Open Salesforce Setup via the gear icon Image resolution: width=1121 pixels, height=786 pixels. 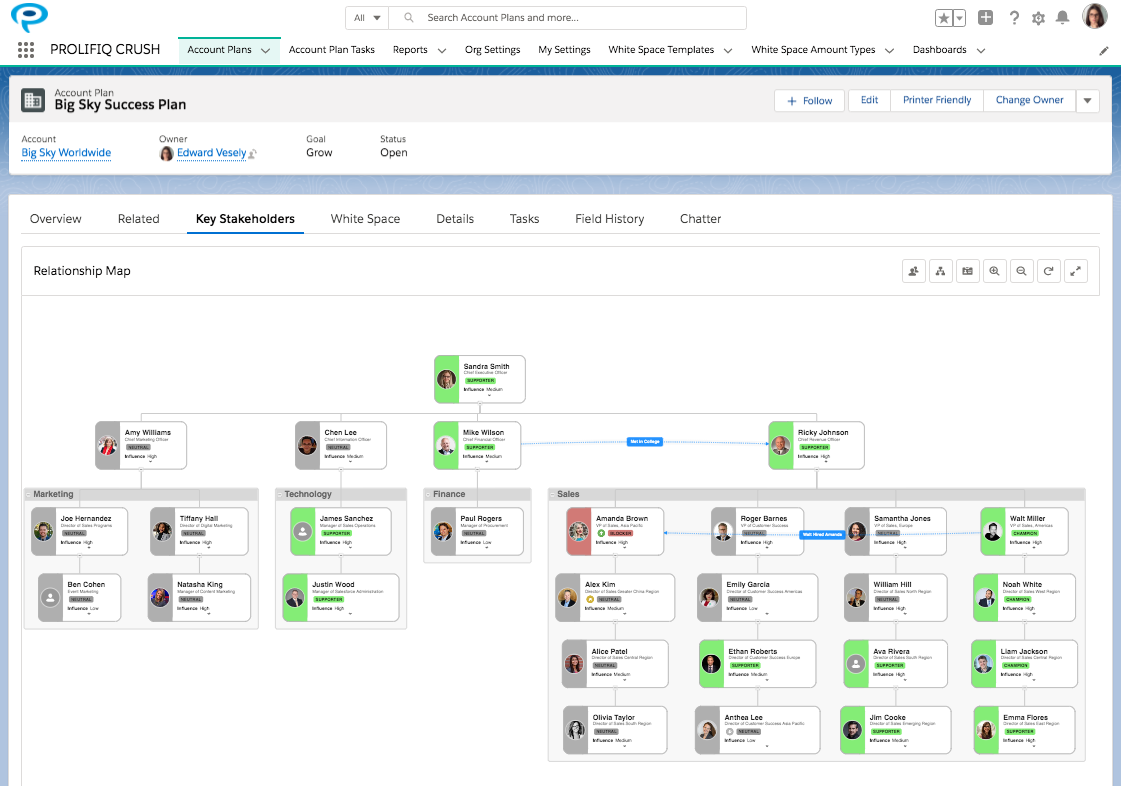(x=1038, y=17)
